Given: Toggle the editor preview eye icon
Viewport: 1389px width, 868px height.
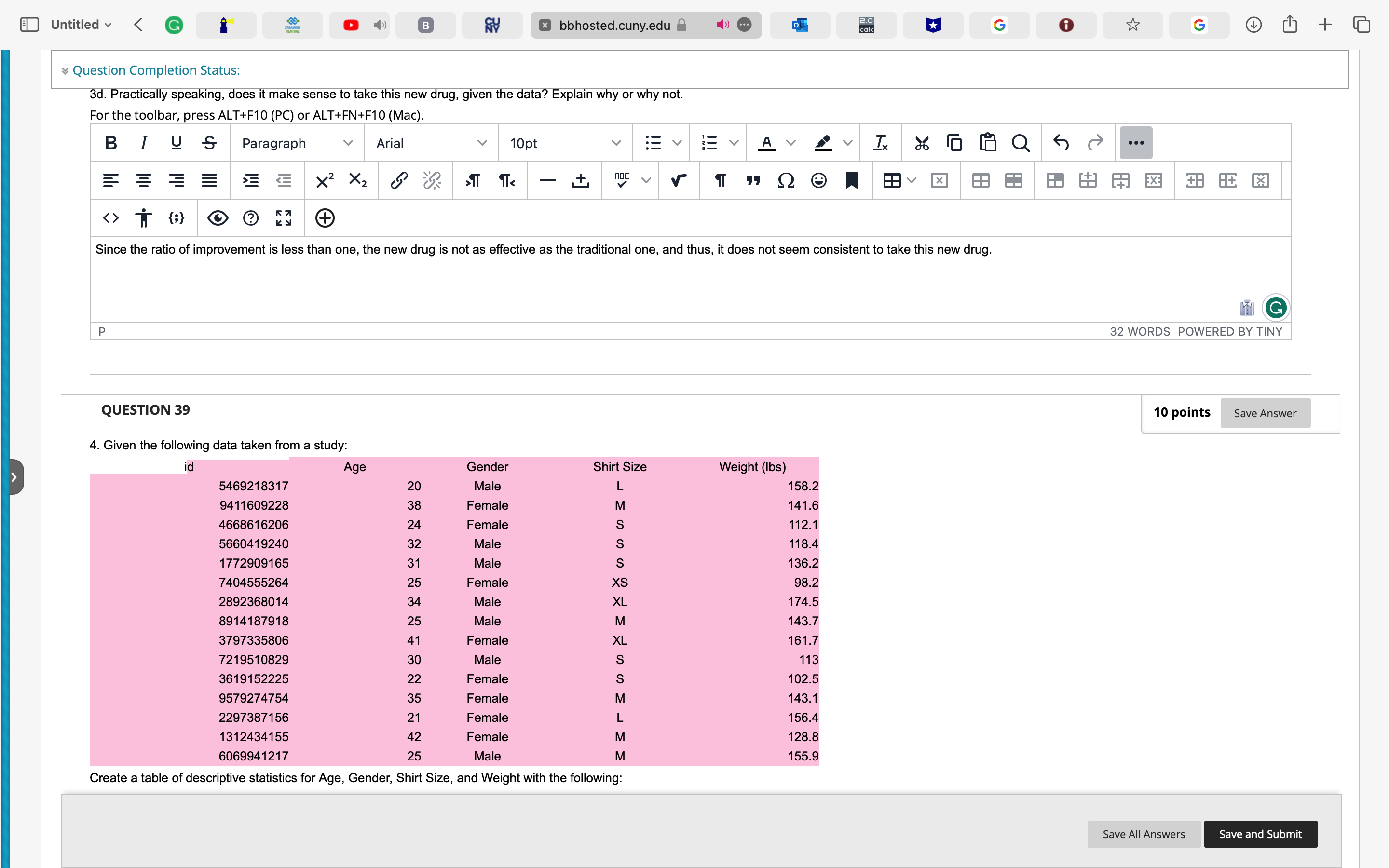Looking at the screenshot, I should (x=218, y=218).
